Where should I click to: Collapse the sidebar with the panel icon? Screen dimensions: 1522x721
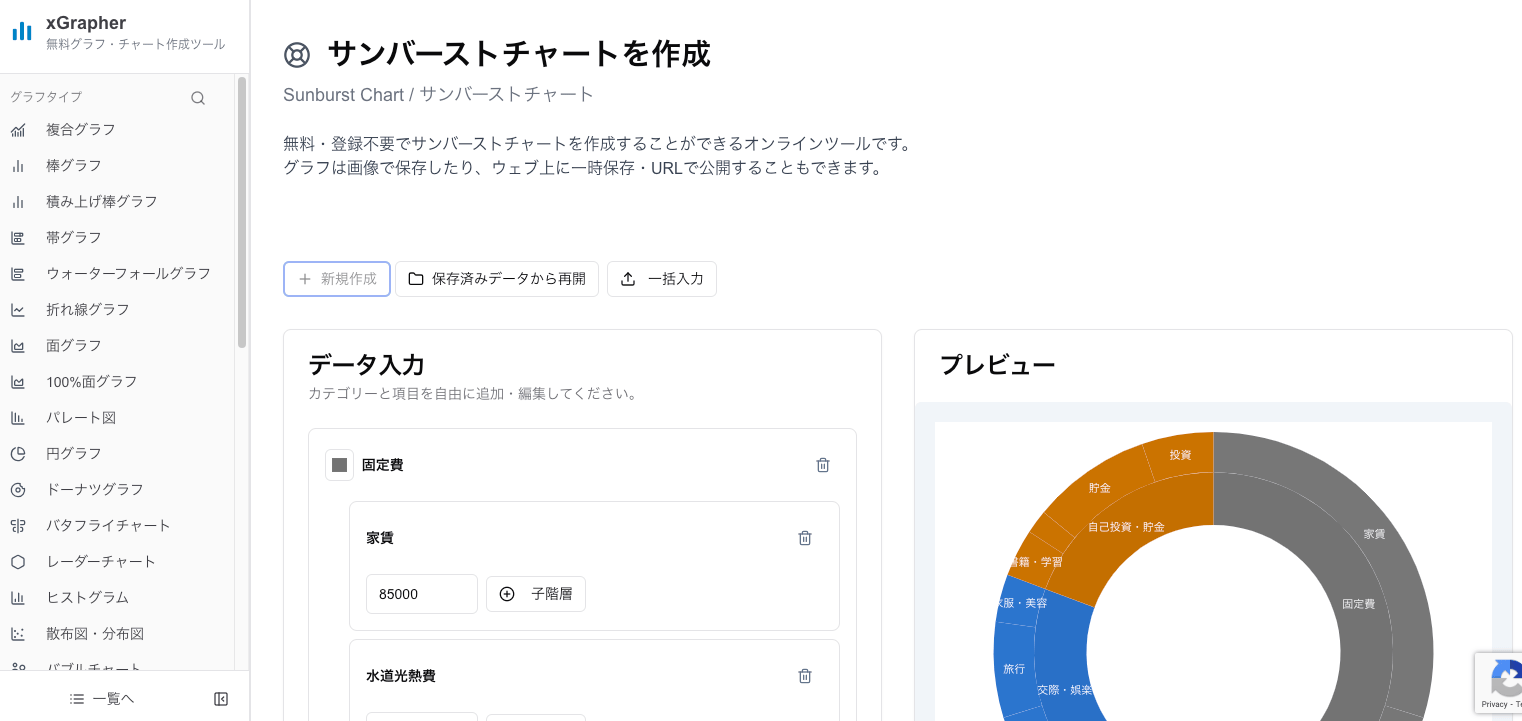coord(220,698)
